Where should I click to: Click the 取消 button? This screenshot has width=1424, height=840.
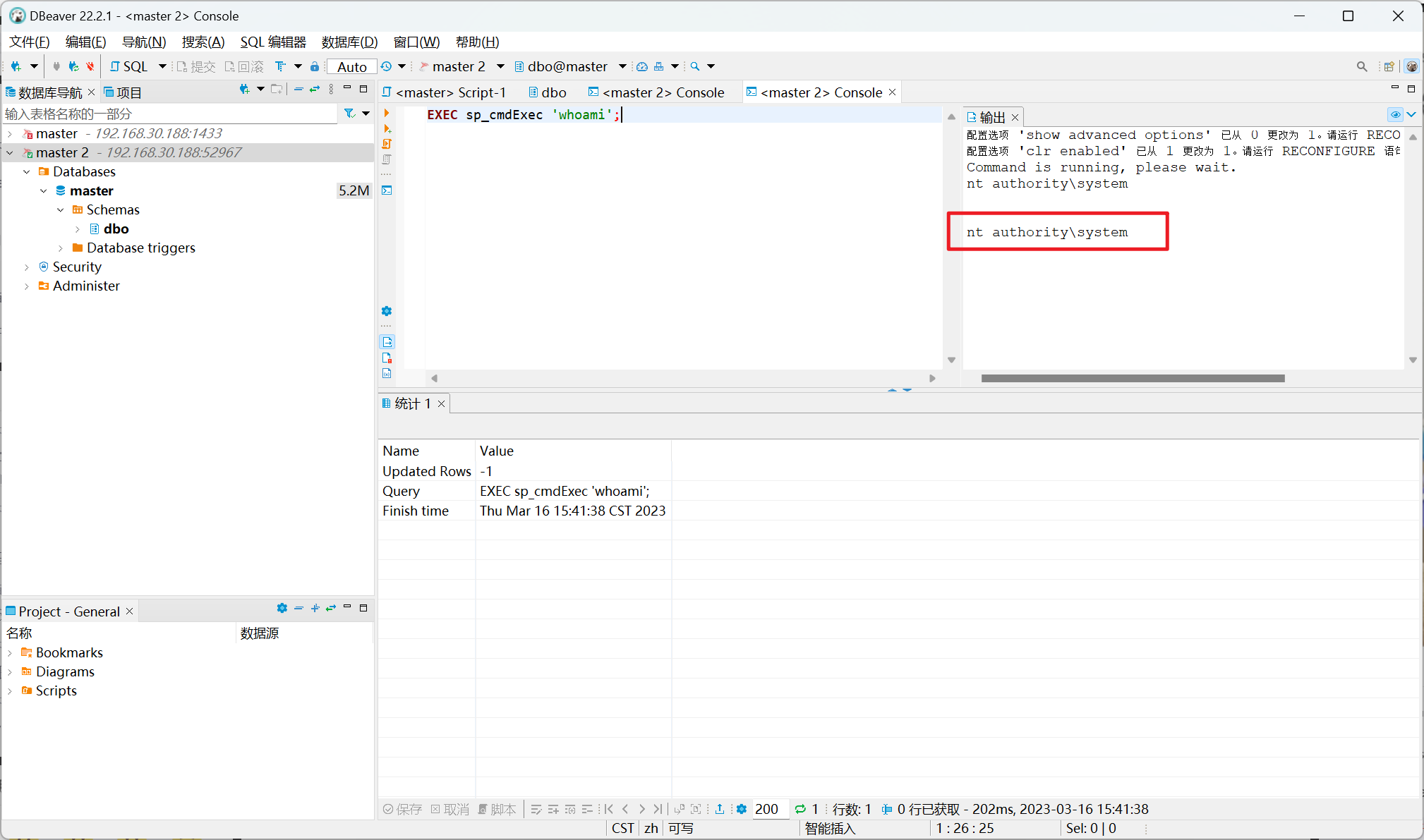pyautogui.click(x=450, y=809)
